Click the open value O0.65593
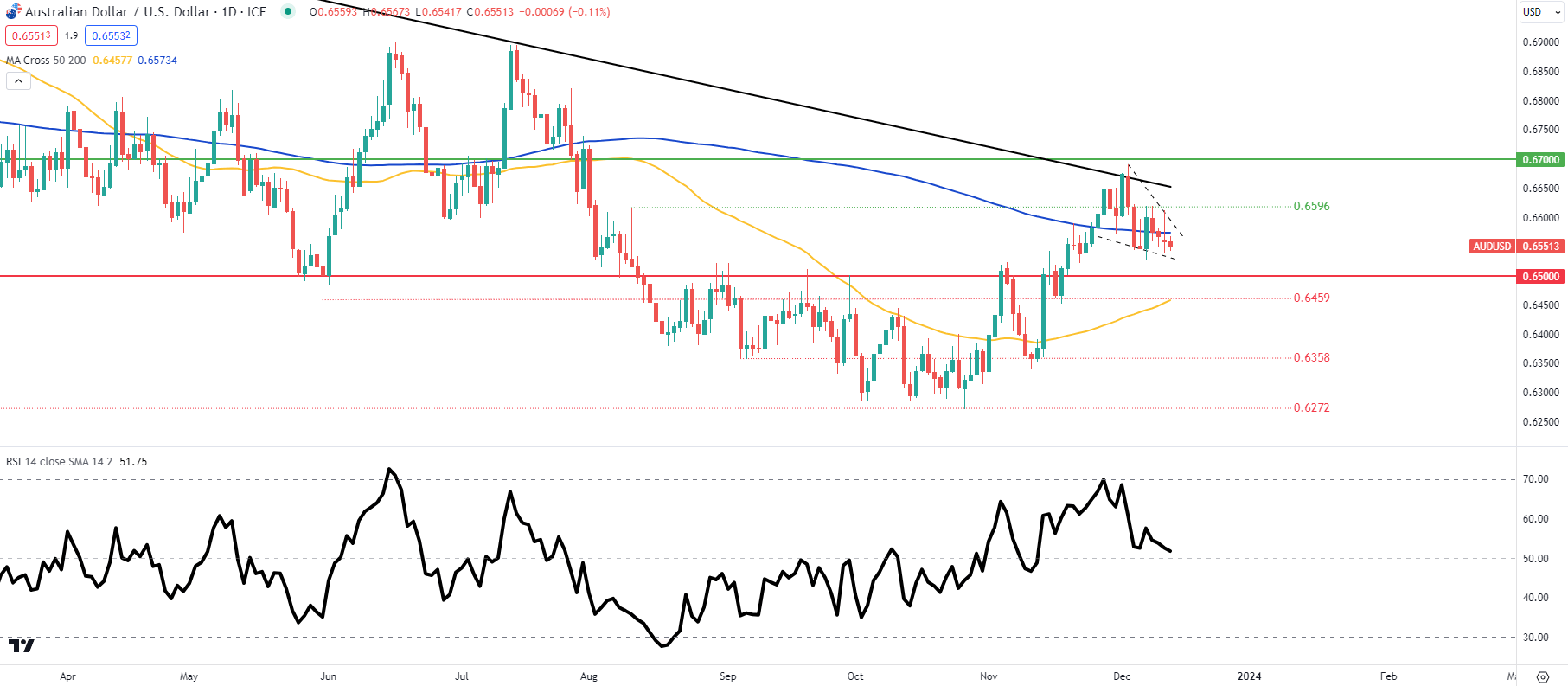This screenshot has width=1568, height=686. click(x=333, y=12)
